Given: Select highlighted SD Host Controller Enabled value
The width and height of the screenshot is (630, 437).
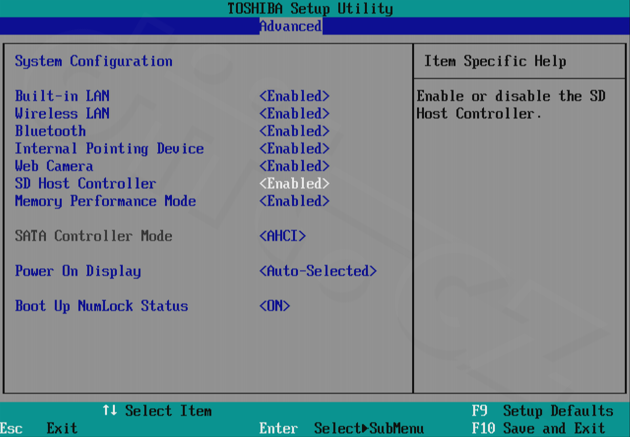Looking at the screenshot, I should tap(294, 184).
